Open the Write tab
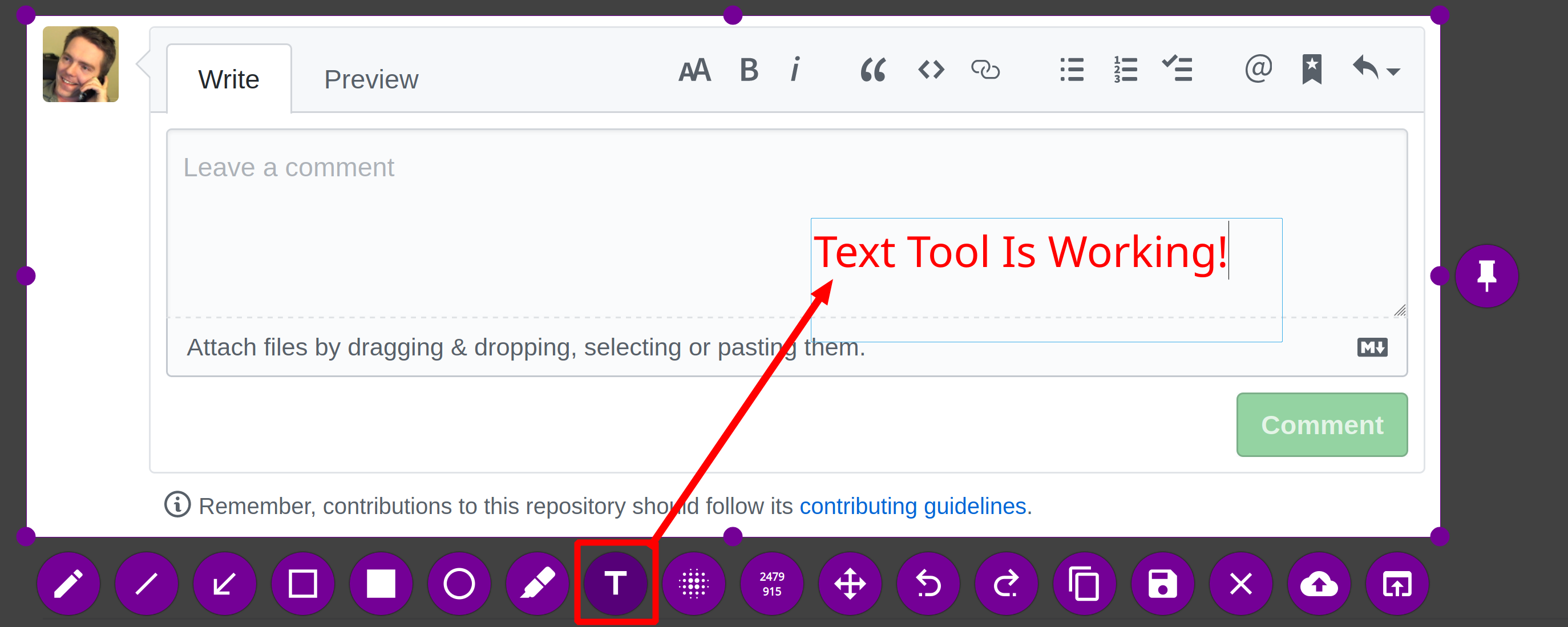The width and height of the screenshot is (1568, 627). click(x=229, y=80)
